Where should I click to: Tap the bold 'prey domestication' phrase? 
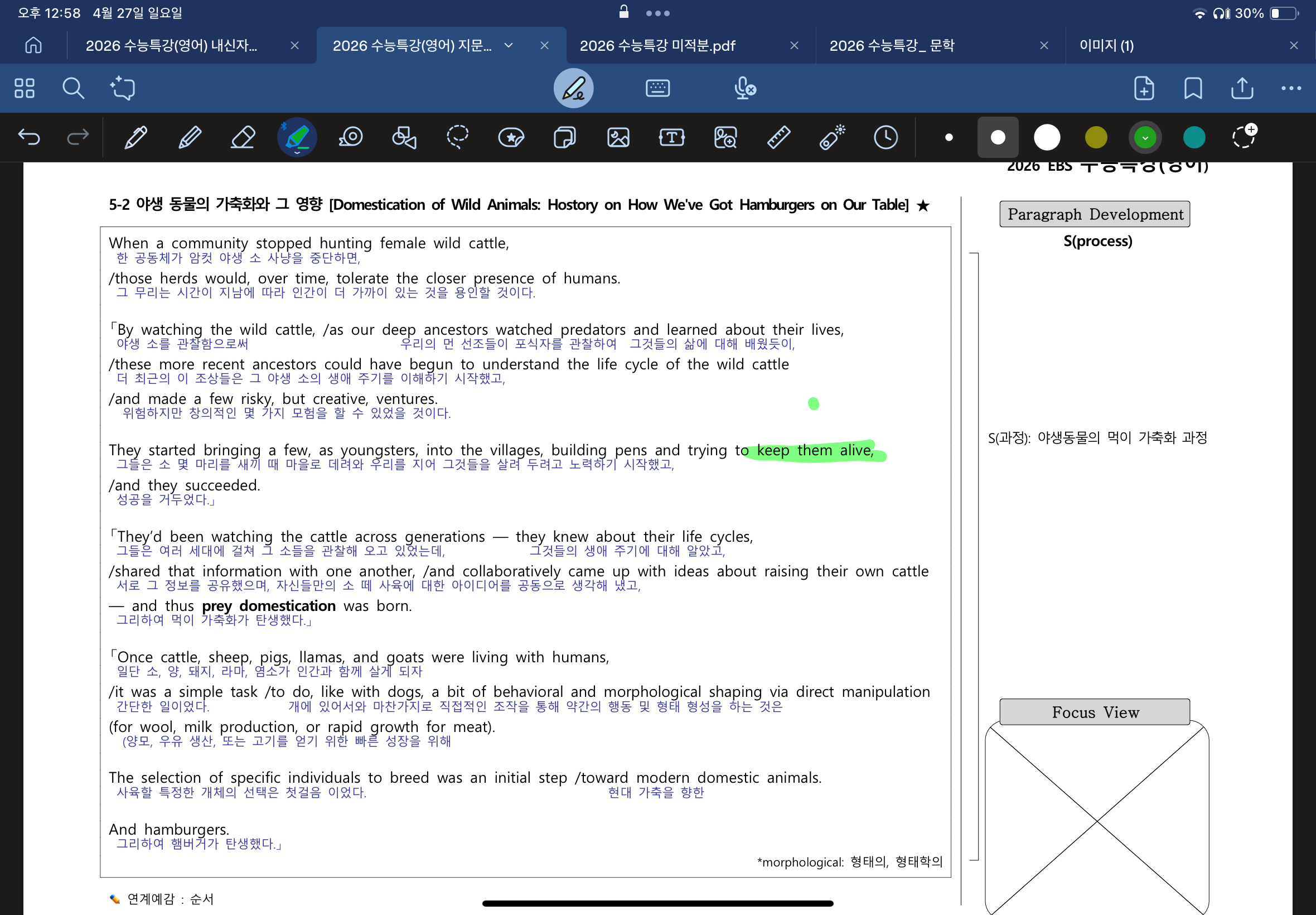point(269,605)
